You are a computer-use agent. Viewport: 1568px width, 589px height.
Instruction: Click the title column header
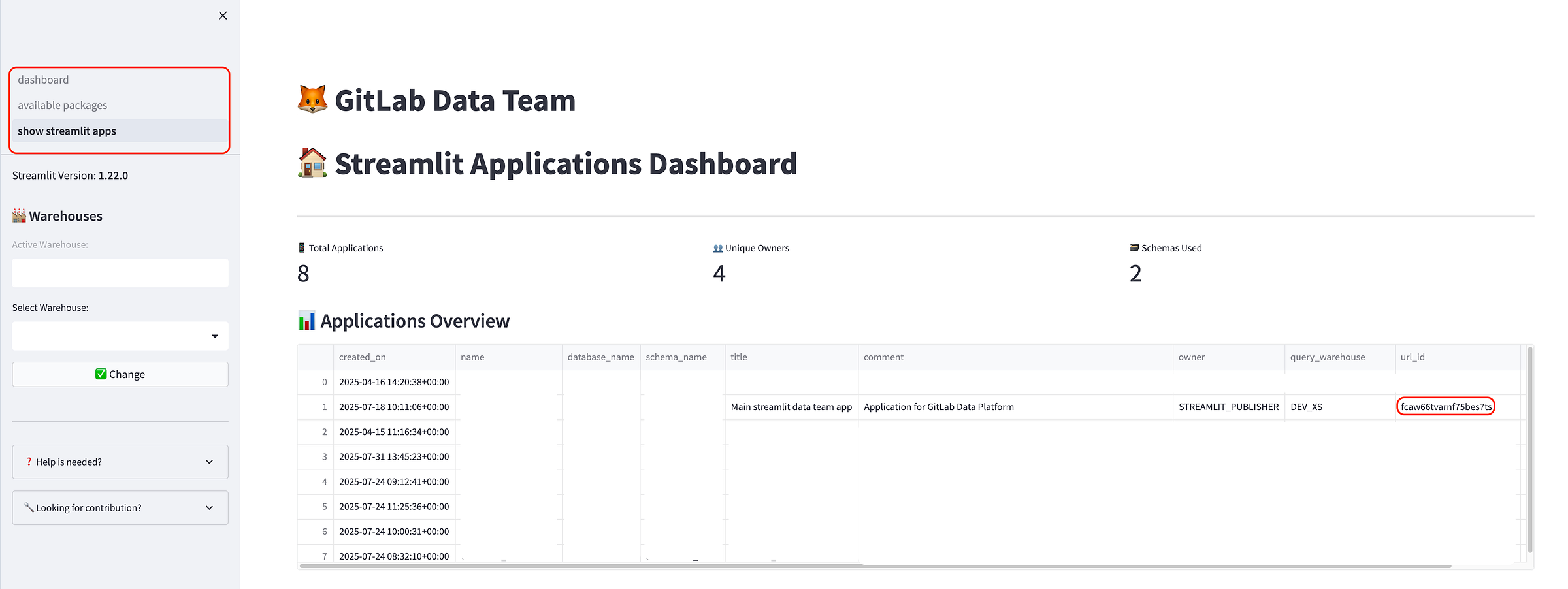click(x=791, y=357)
